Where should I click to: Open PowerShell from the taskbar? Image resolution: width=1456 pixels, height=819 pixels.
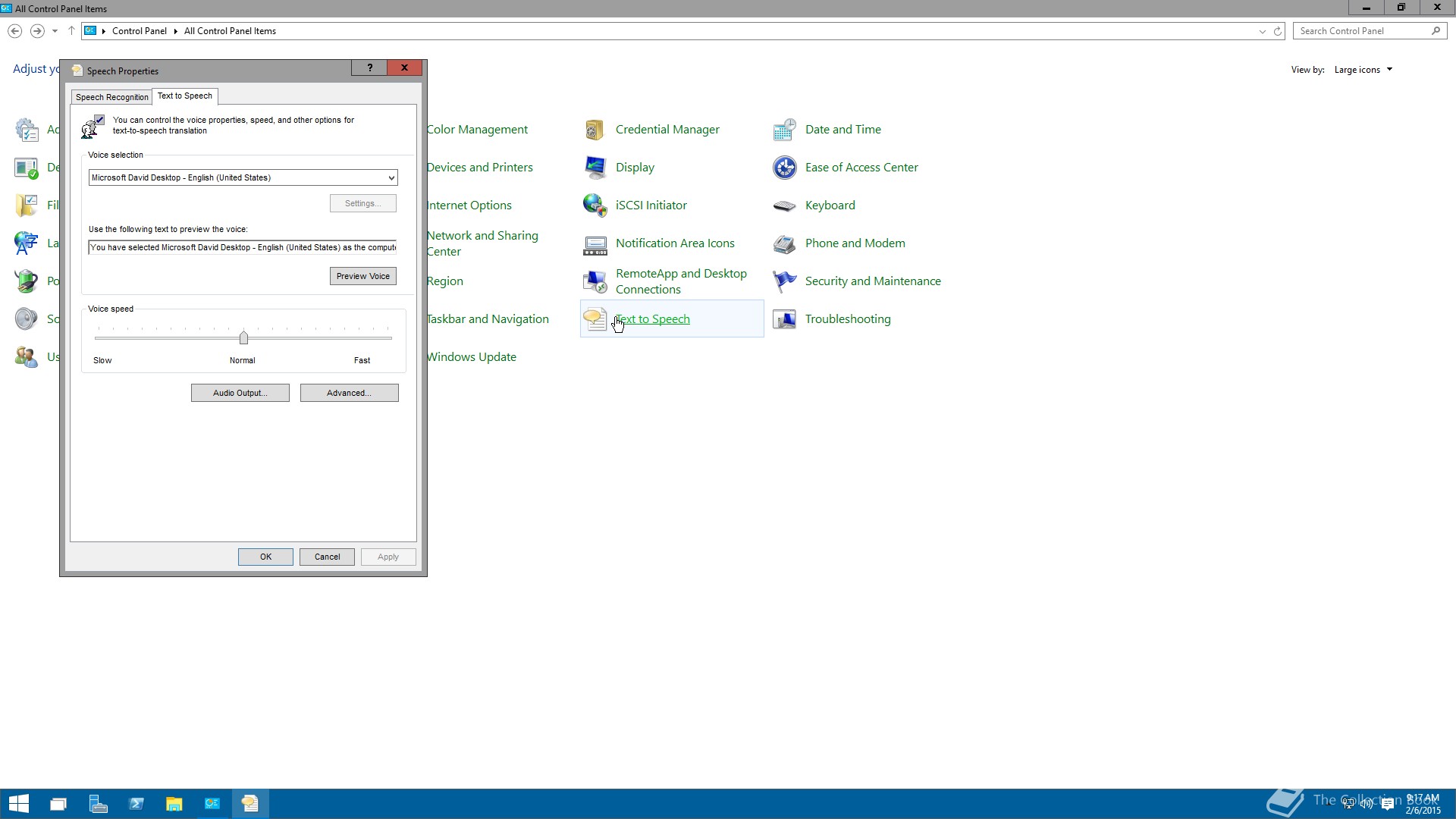(136, 804)
